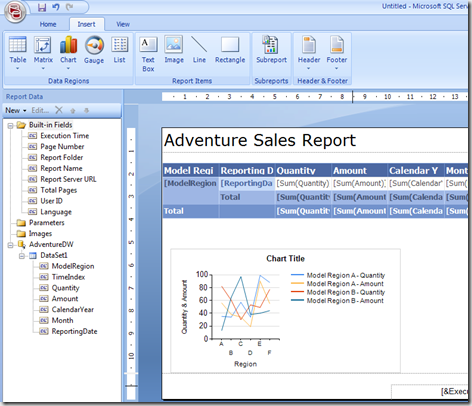
Task: Select the Execution Time built-in field
Action: pyautogui.click(x=65, y=136)
